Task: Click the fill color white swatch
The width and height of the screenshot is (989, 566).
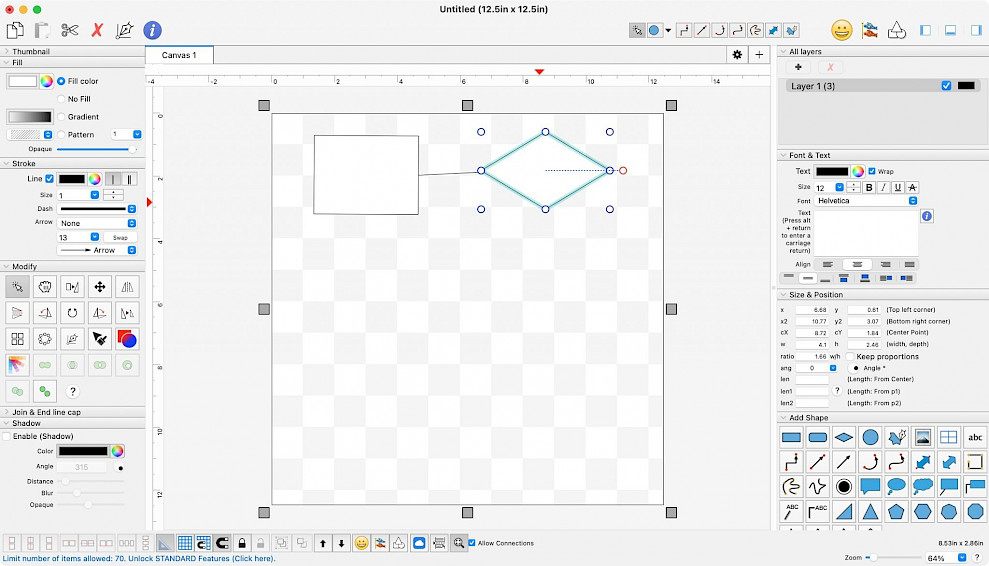Action: (x=23, y=81)
